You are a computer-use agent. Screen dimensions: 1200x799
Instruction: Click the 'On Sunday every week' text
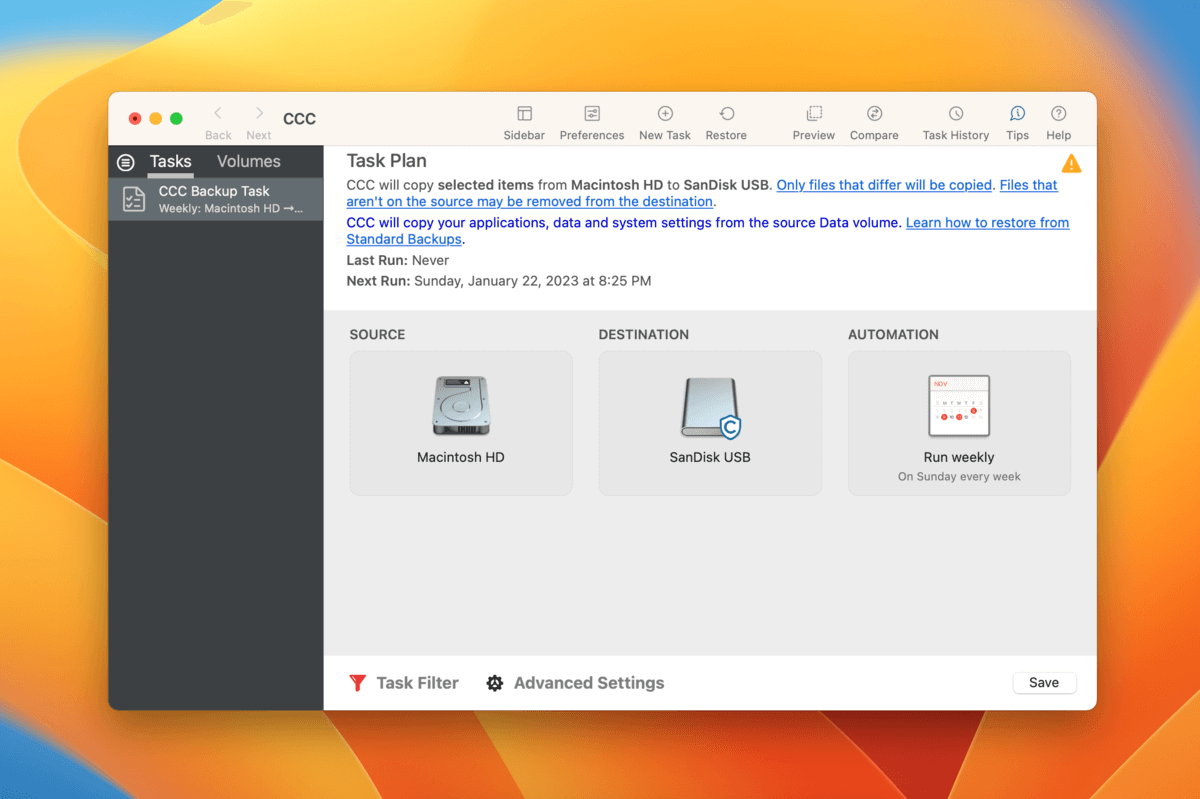[959, 477]
